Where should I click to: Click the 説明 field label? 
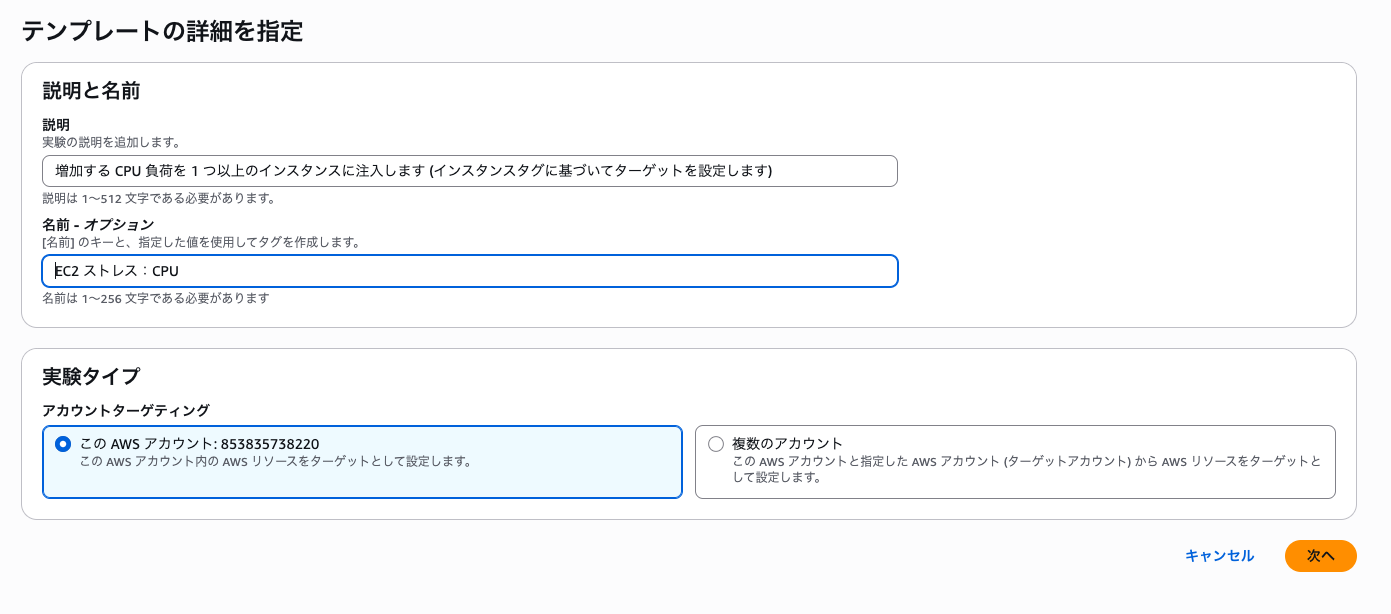(x=56, y=125)
